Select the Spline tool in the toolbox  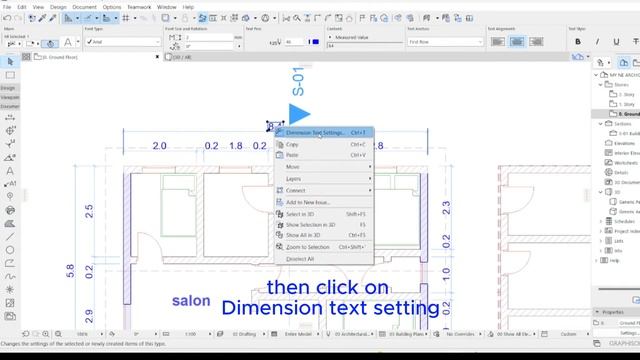(10, 276)
